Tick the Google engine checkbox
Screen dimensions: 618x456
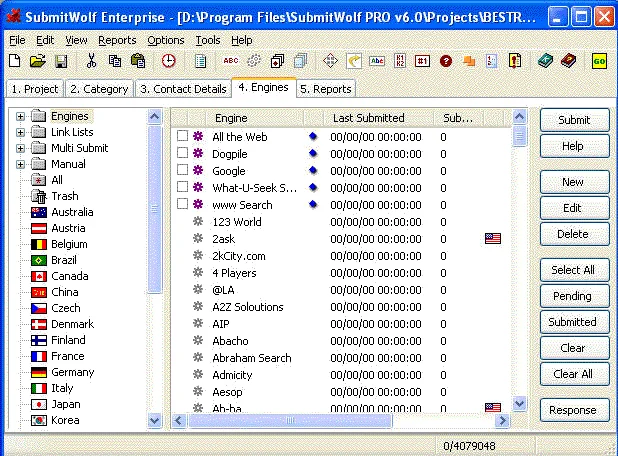[x=182, y=170]
